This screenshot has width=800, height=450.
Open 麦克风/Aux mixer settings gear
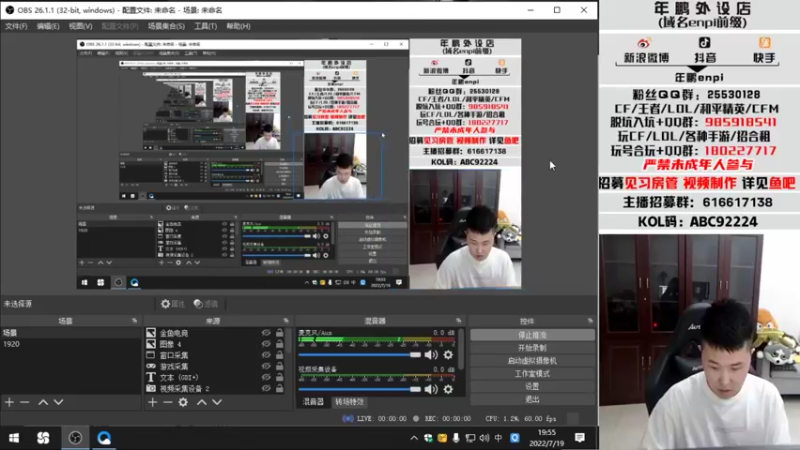(448, 355)
